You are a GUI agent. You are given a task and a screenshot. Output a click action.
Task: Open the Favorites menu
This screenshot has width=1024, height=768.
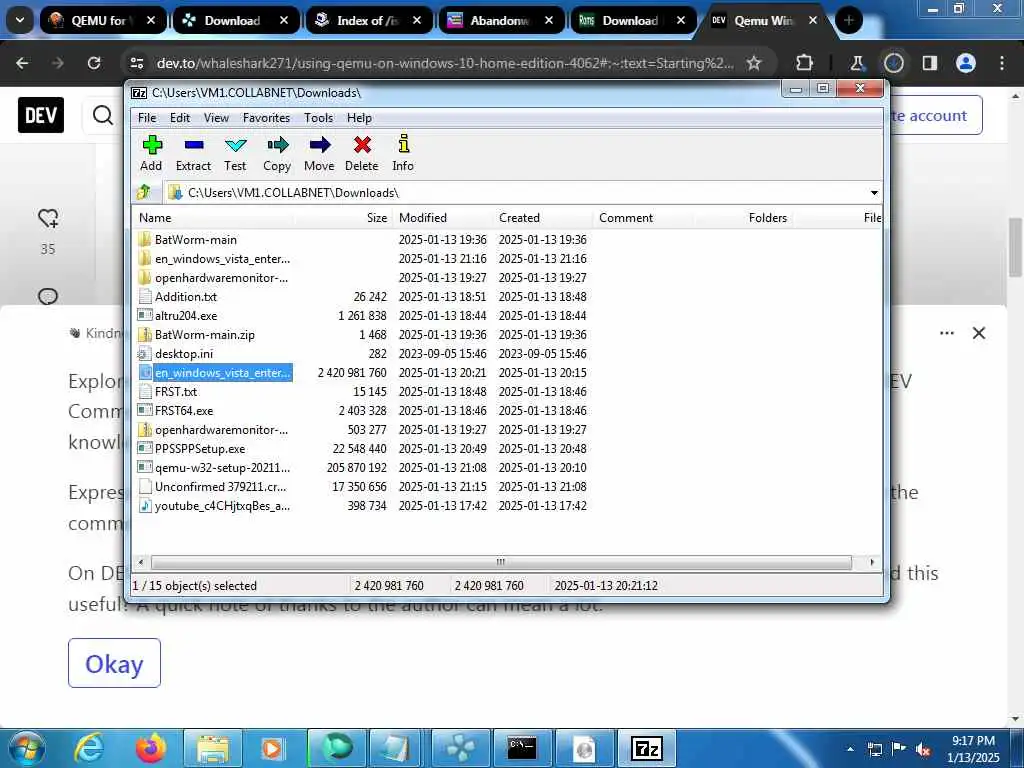click(266, 118)
